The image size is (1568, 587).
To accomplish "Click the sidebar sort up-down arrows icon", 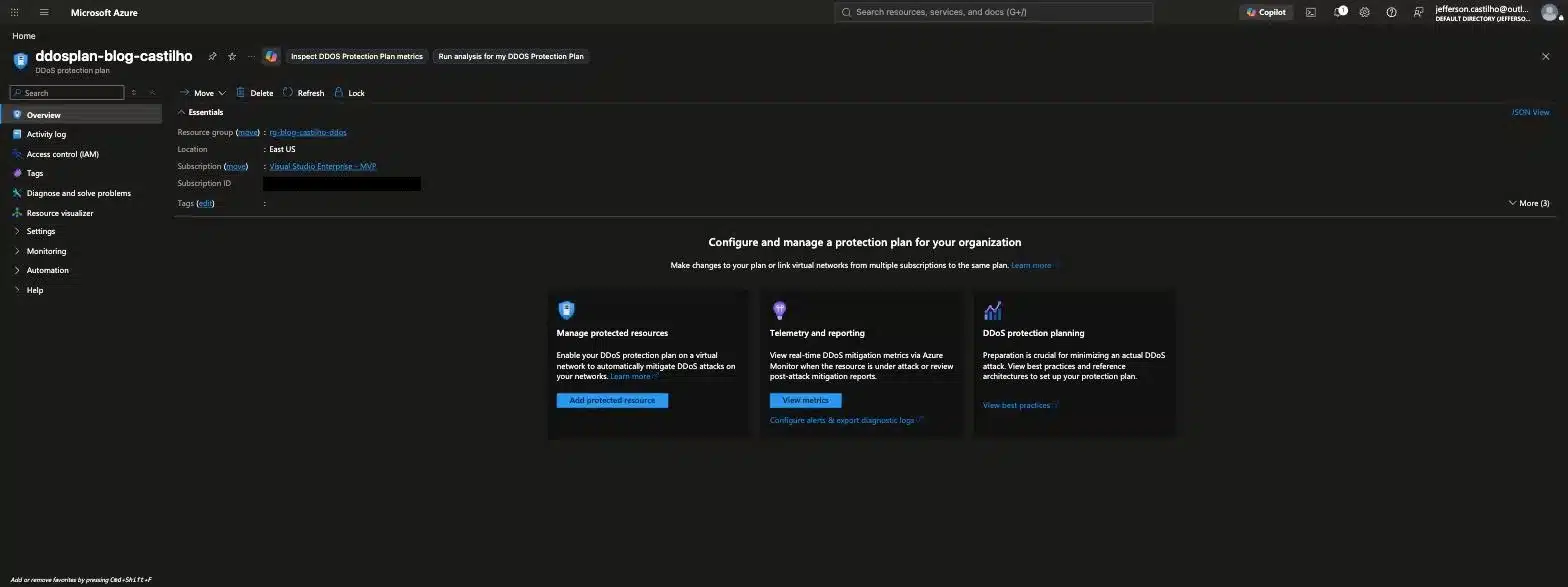I will [134, 92].
